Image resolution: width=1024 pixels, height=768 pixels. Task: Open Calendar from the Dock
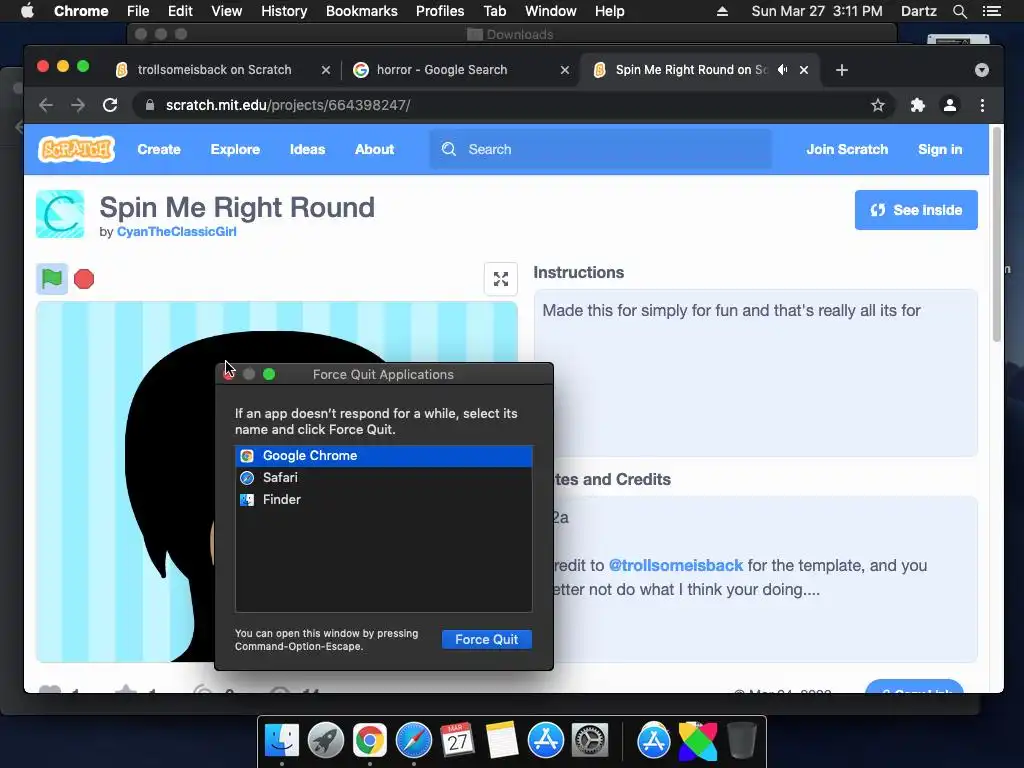pos(457,741)
